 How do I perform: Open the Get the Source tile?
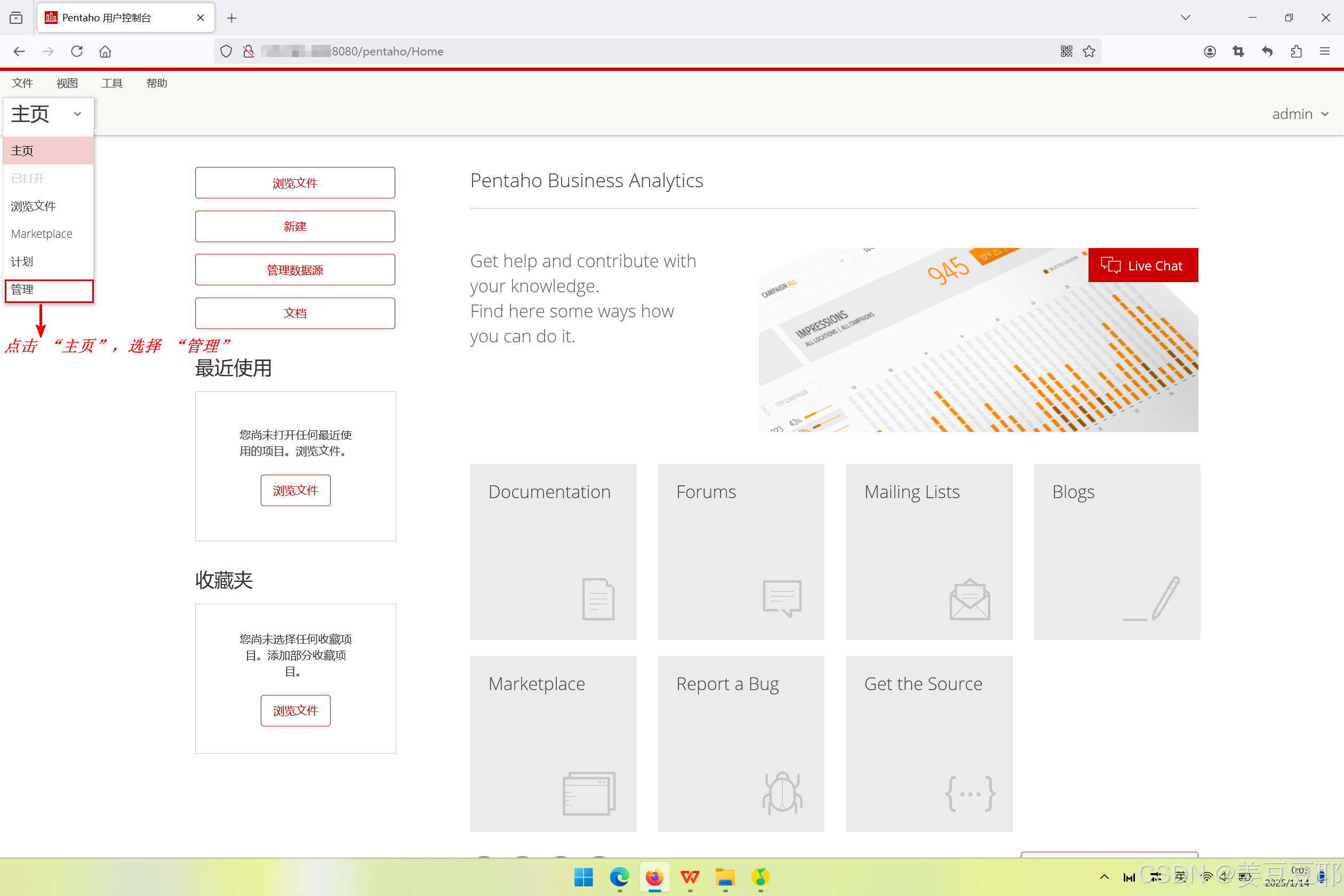pos(929,743)
